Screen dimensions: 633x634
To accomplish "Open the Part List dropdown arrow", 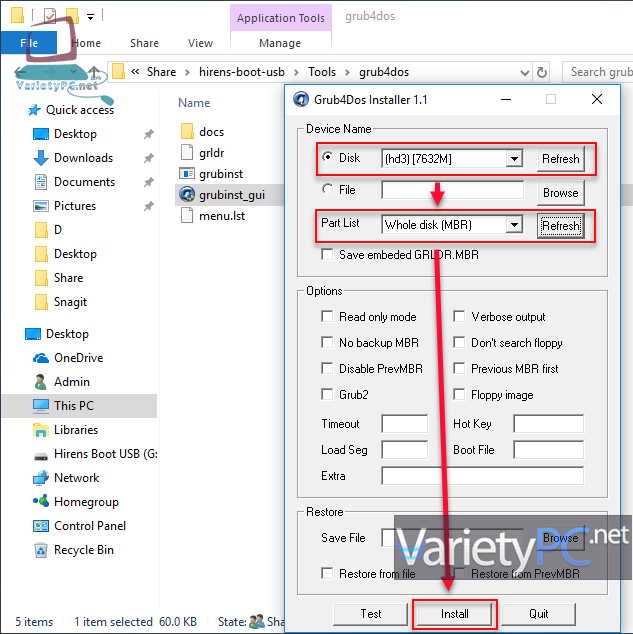I will 514,224.
